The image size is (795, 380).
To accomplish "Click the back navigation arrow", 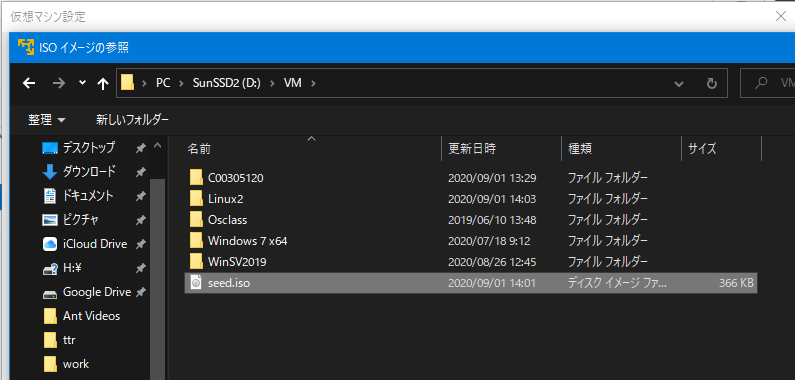I will pyautogui.click(x=29, y=83).
